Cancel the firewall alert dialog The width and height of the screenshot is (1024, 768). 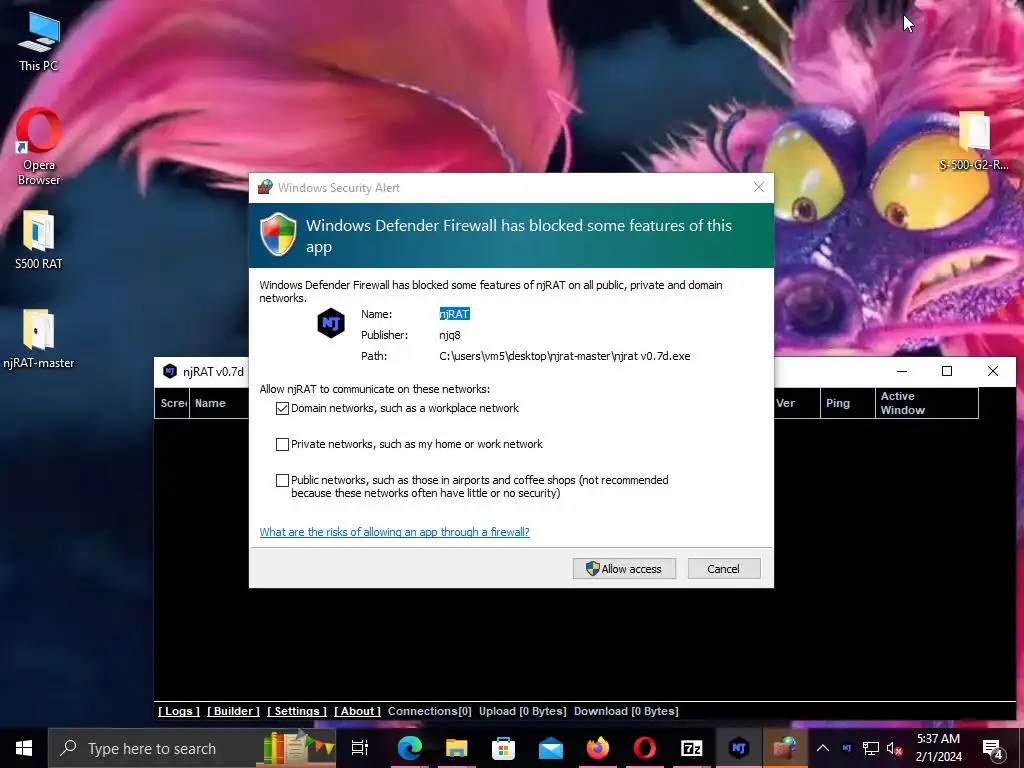click(x=724, y=569)
